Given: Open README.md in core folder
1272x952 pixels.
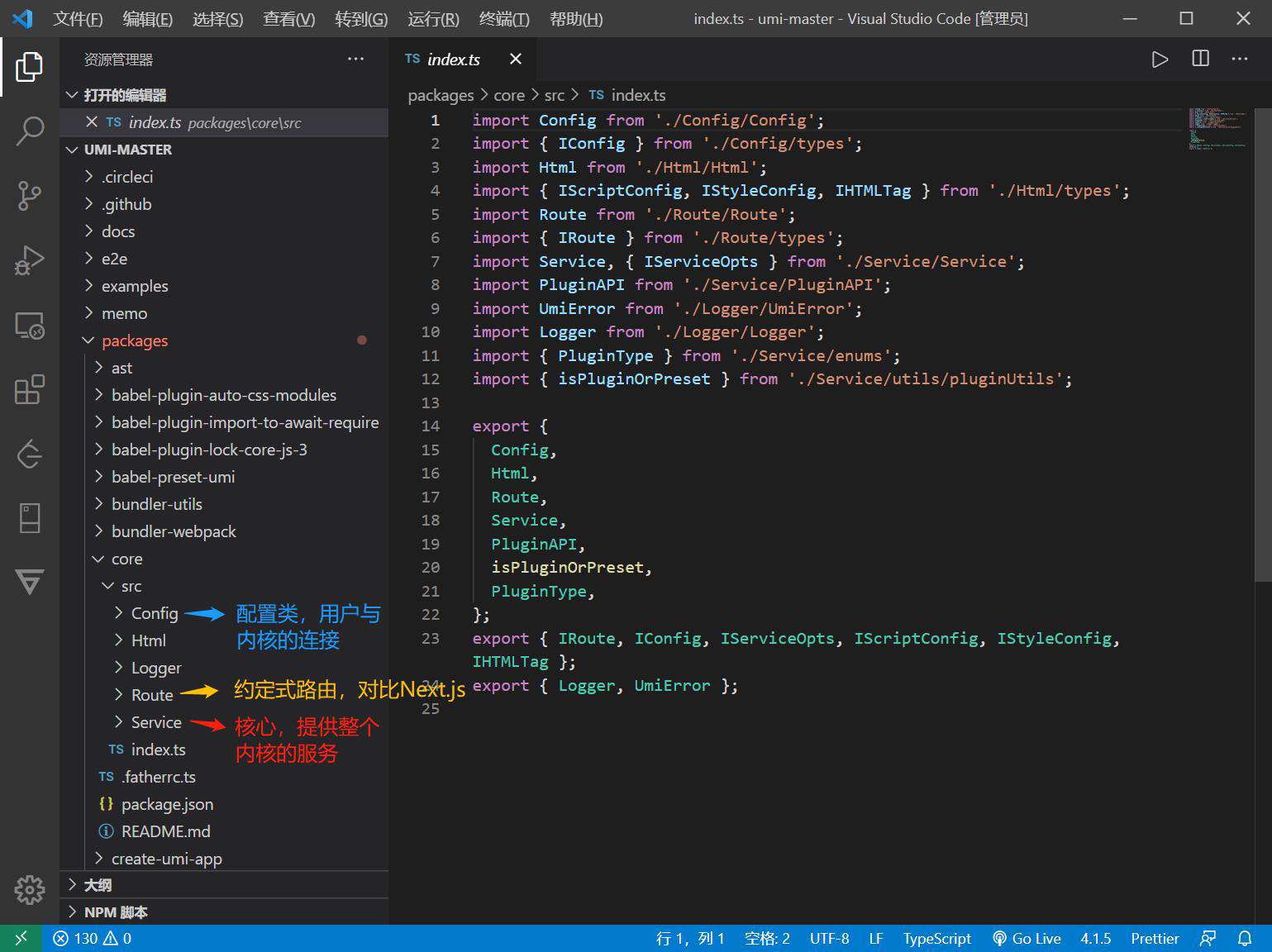Looking at the screenshot, I should 224,831.
